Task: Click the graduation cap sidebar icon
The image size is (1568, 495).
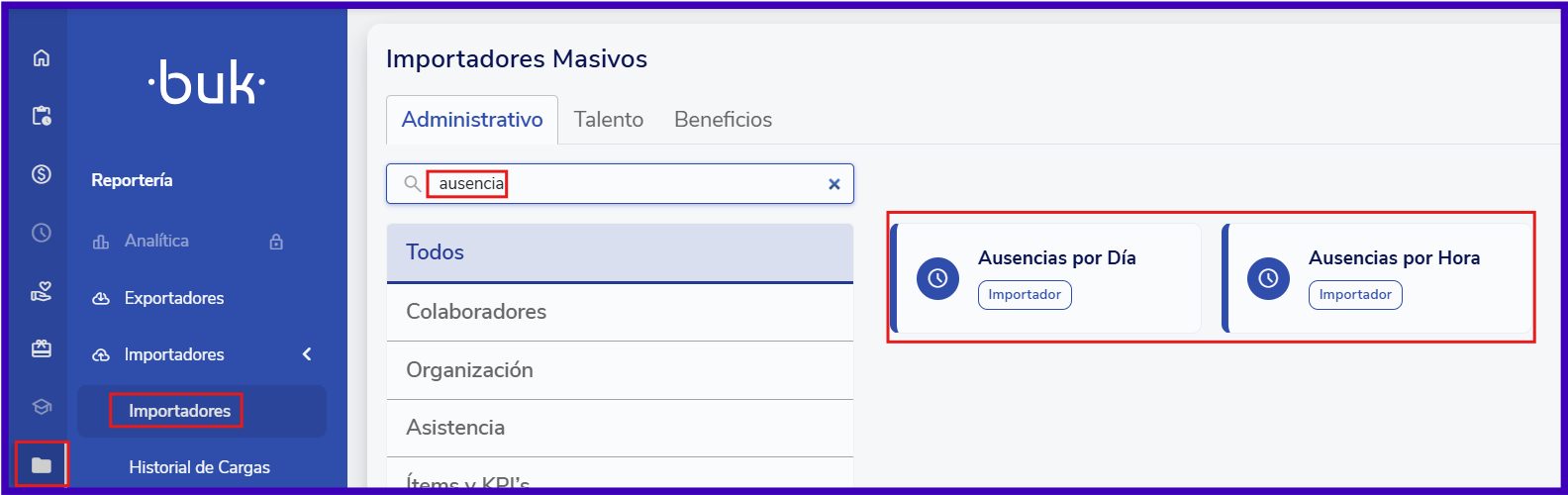Action: 41,407
